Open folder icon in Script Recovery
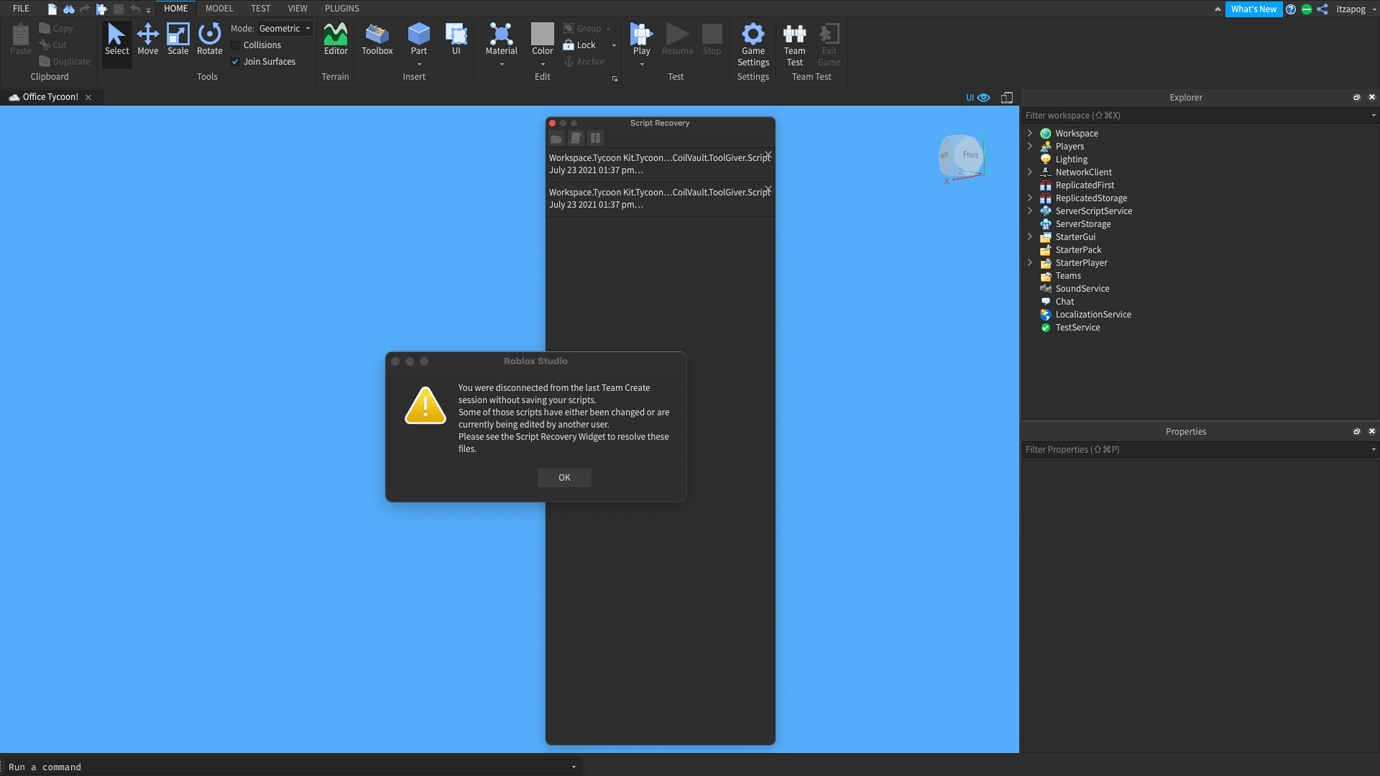 pos(557,138)
